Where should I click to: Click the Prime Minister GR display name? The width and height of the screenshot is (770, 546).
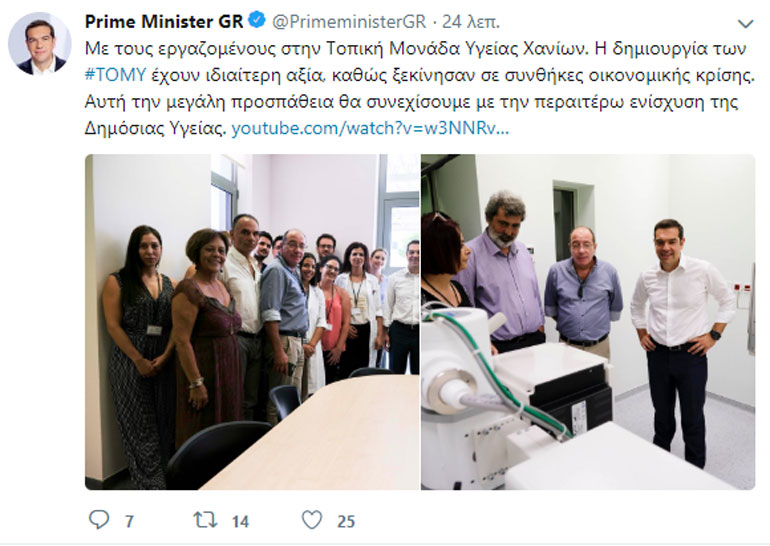click(x=164, y=22)
